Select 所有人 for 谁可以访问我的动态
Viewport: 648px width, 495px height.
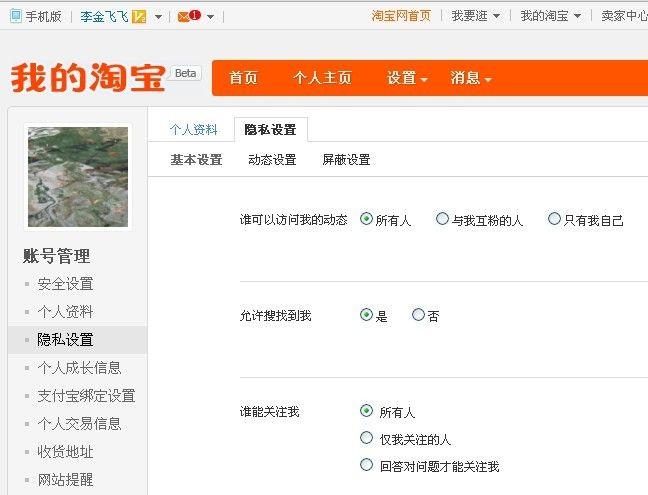366,218
